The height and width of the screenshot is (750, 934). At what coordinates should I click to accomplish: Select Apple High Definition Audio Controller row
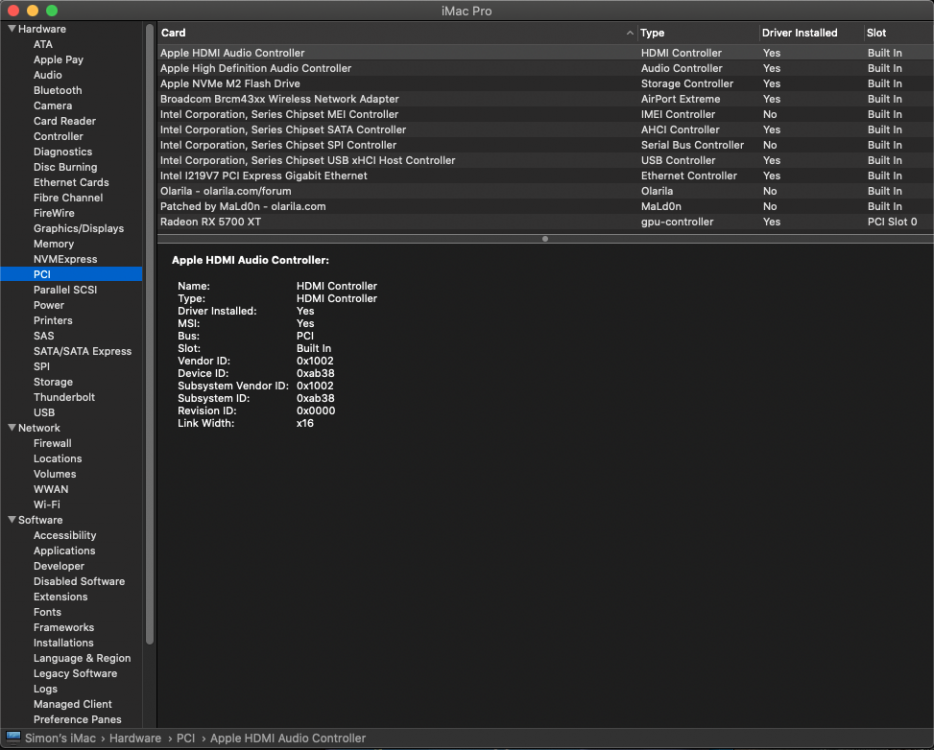click(545, 69)
